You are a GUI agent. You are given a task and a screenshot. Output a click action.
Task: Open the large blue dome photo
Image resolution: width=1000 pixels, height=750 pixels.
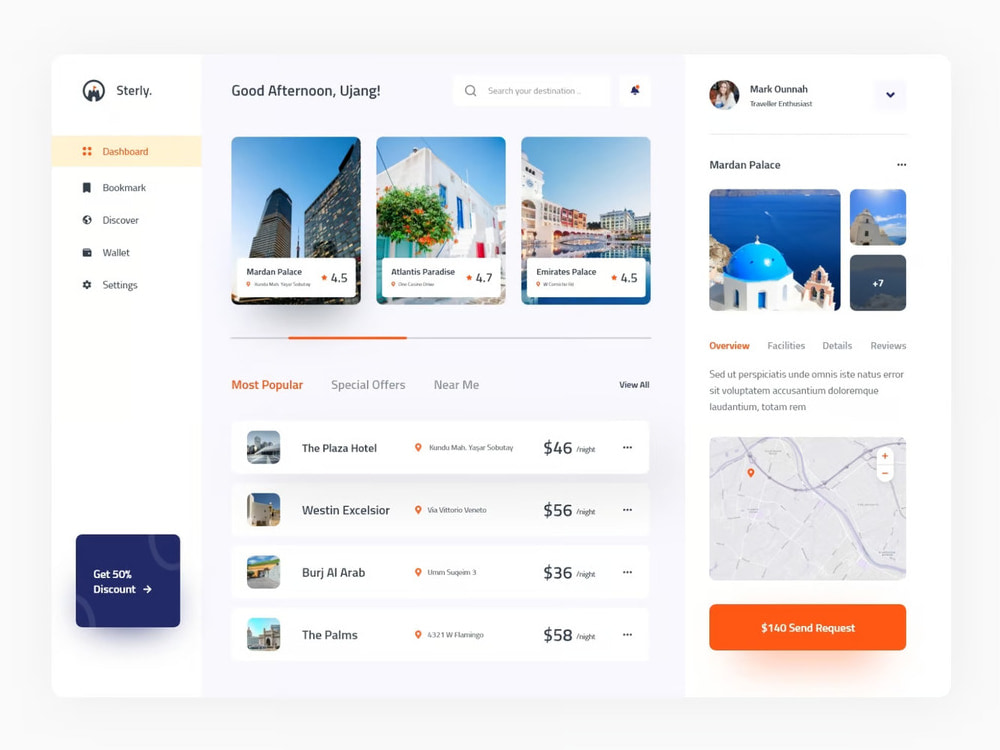point(775,250)
